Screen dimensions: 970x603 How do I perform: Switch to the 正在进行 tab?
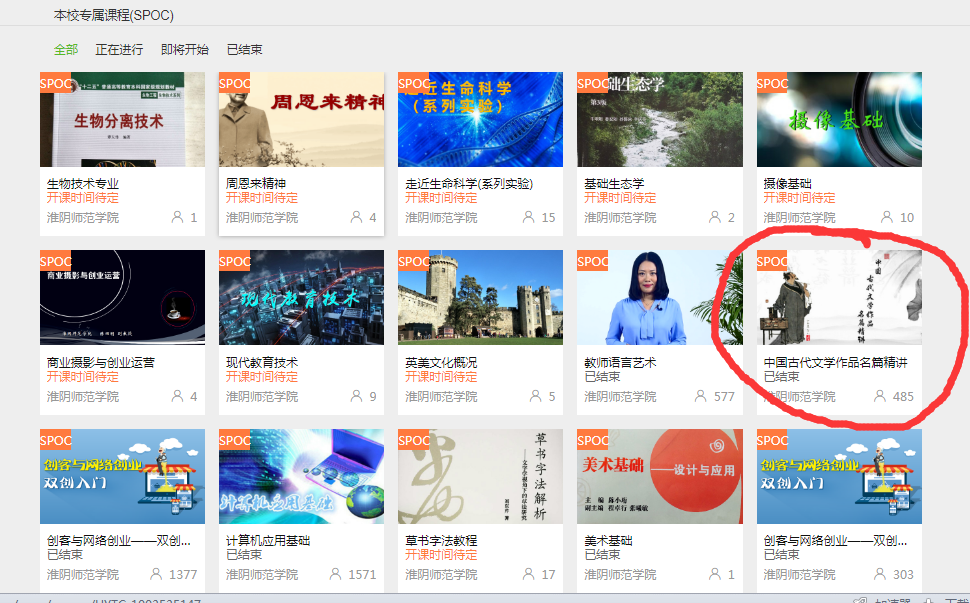pyautogui.click(x=119, y=49)
